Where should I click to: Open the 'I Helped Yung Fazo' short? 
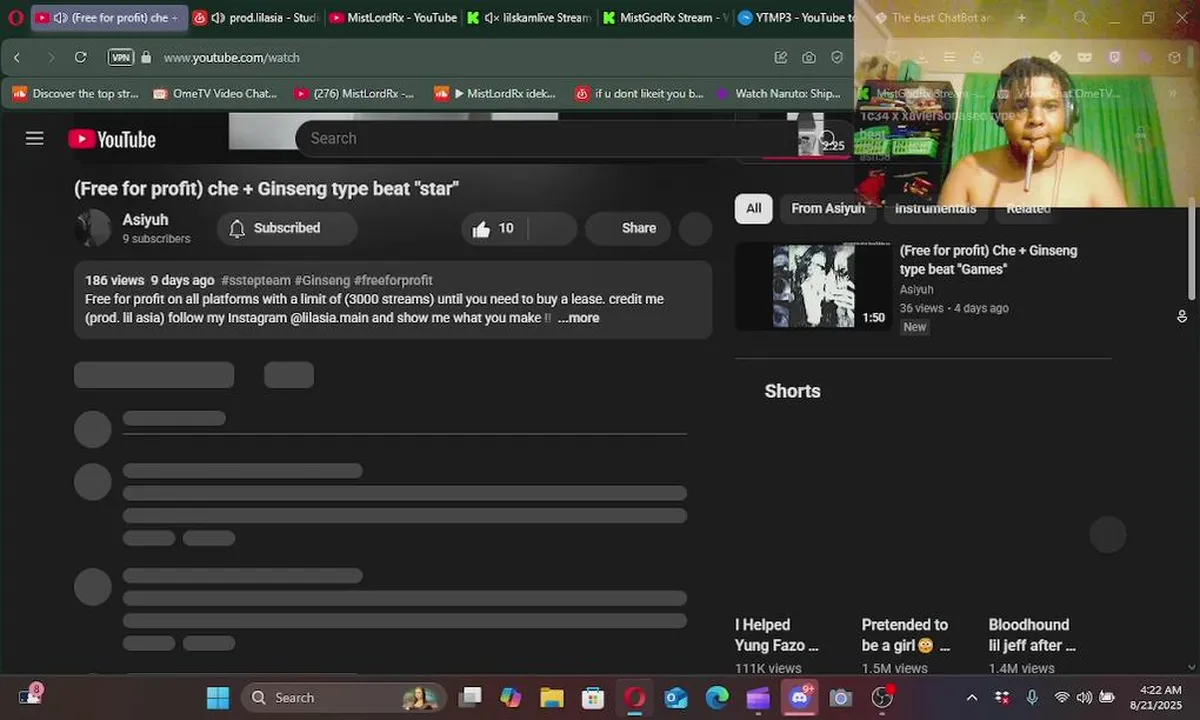[777, 635]
